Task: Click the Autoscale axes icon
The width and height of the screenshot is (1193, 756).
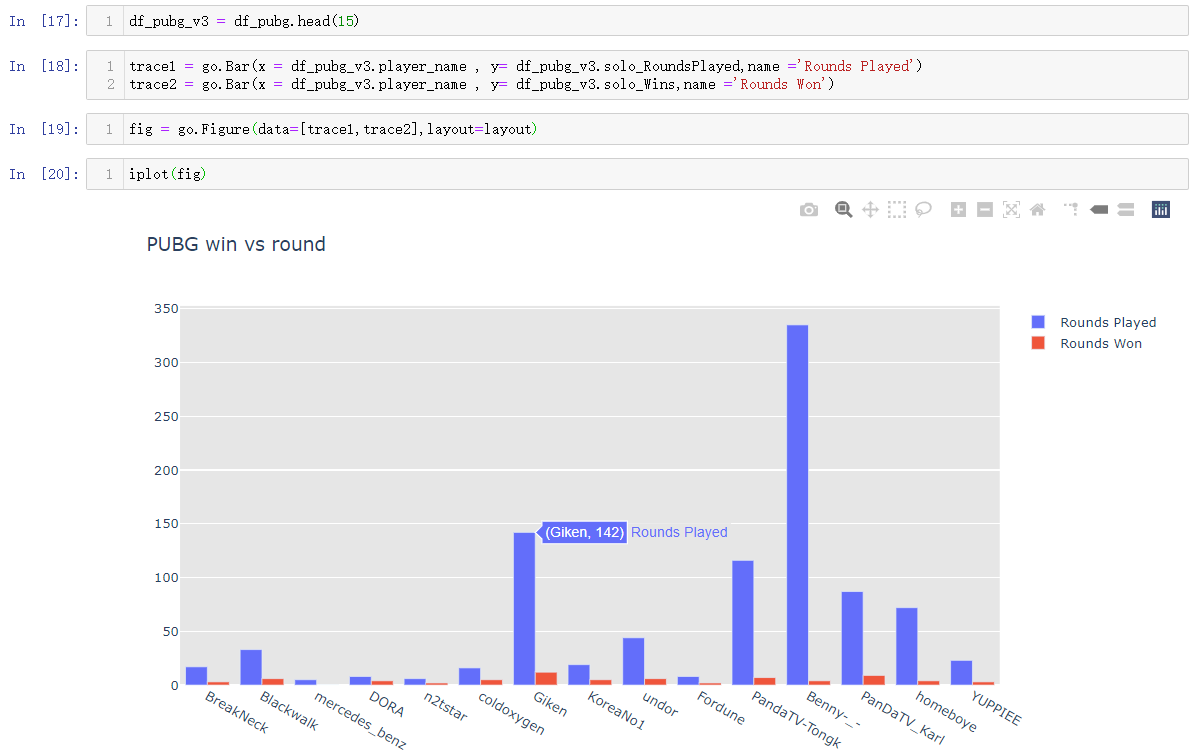Action: point(1011,210)
